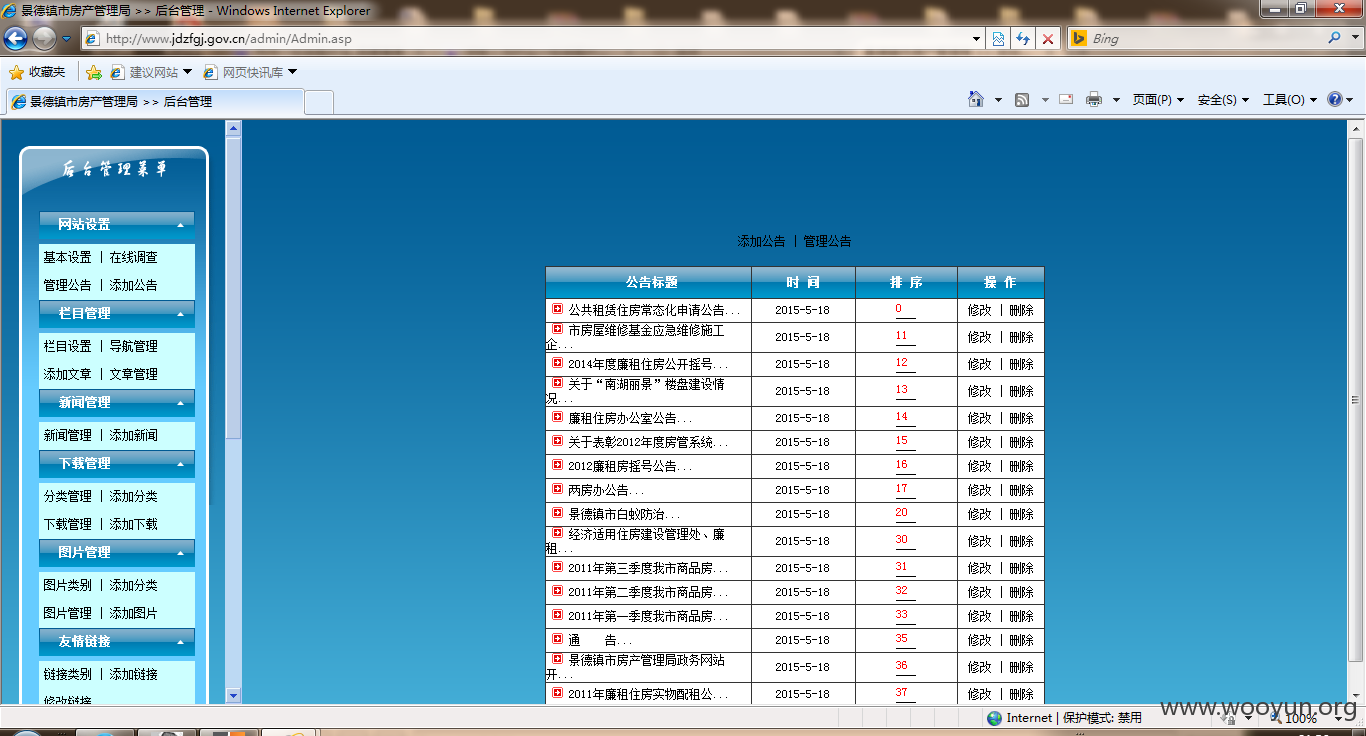This screenshot has width=1366, height=736.
Task: Click the Bing search magnifier icon
Action: pyautogui.click(x=1335, y=38)
